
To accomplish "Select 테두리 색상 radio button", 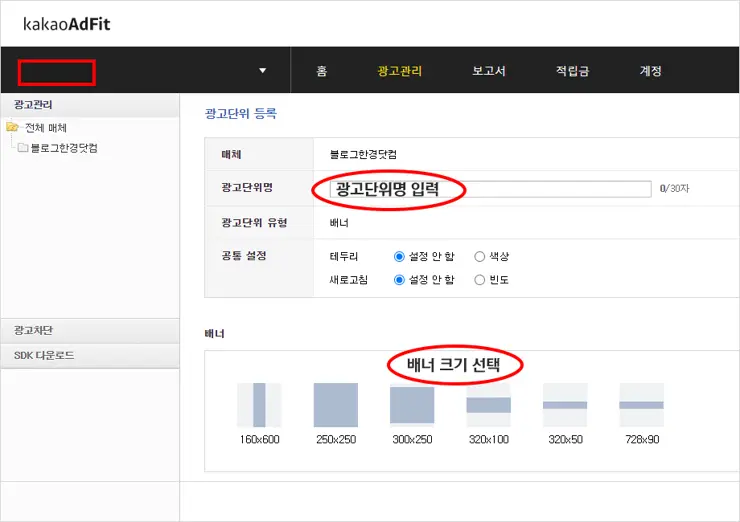I will click(479, 256).
